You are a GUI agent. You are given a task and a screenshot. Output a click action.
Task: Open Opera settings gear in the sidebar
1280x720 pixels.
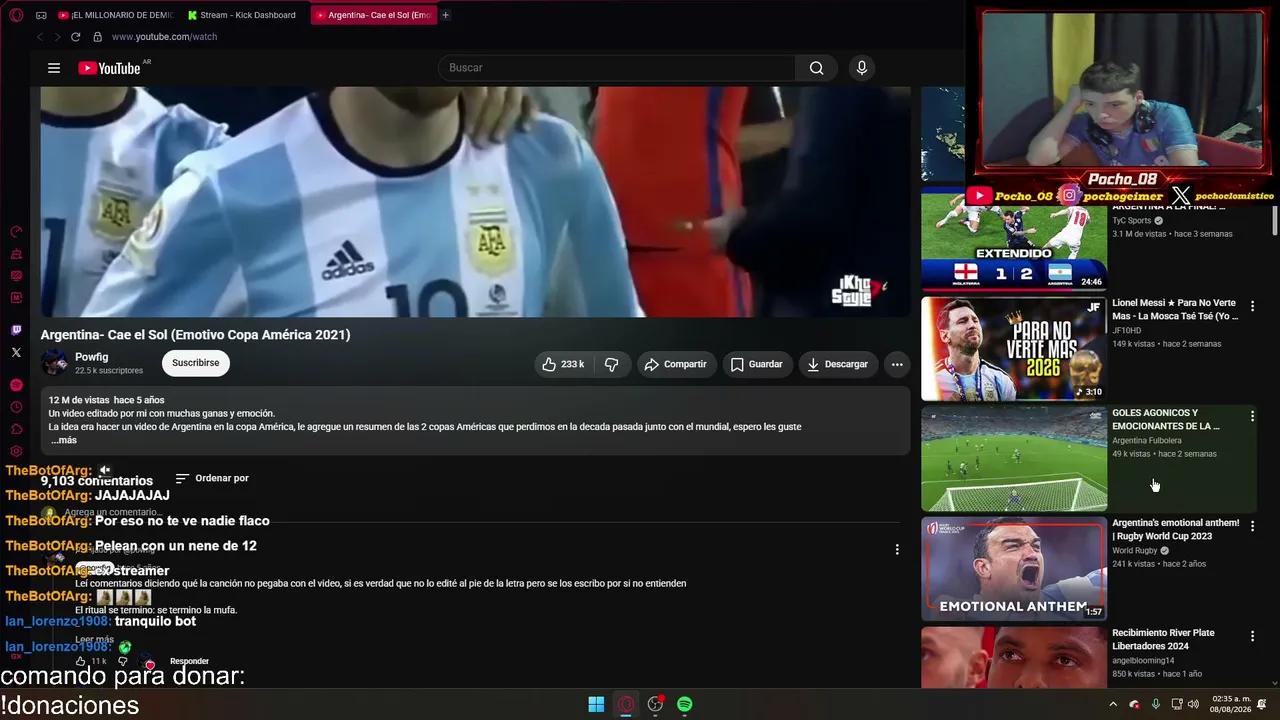click(x=16, y=451)
